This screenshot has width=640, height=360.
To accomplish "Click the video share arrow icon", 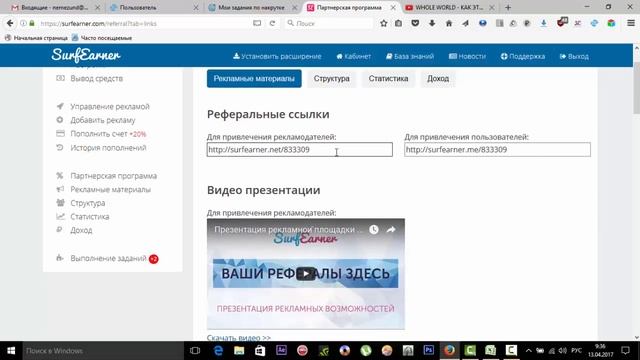I will tap(391, 229).
